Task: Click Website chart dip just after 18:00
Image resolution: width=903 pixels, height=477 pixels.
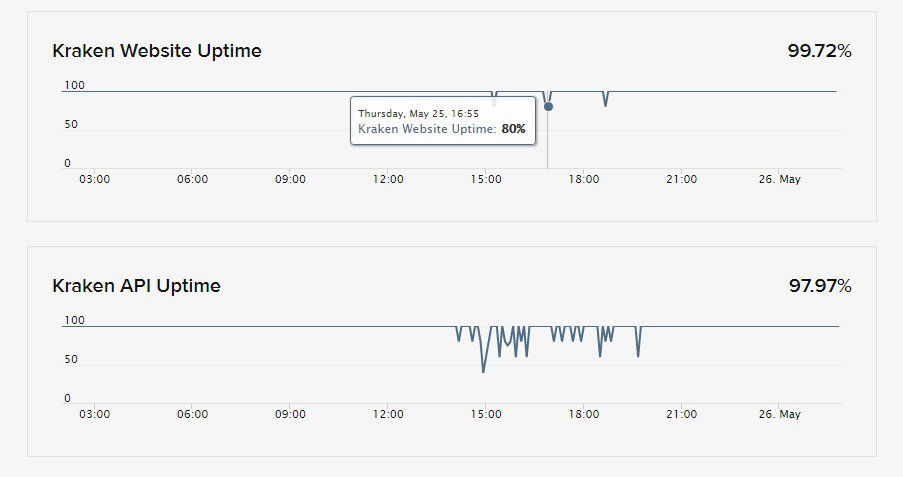Action: (x=605, y=103)
